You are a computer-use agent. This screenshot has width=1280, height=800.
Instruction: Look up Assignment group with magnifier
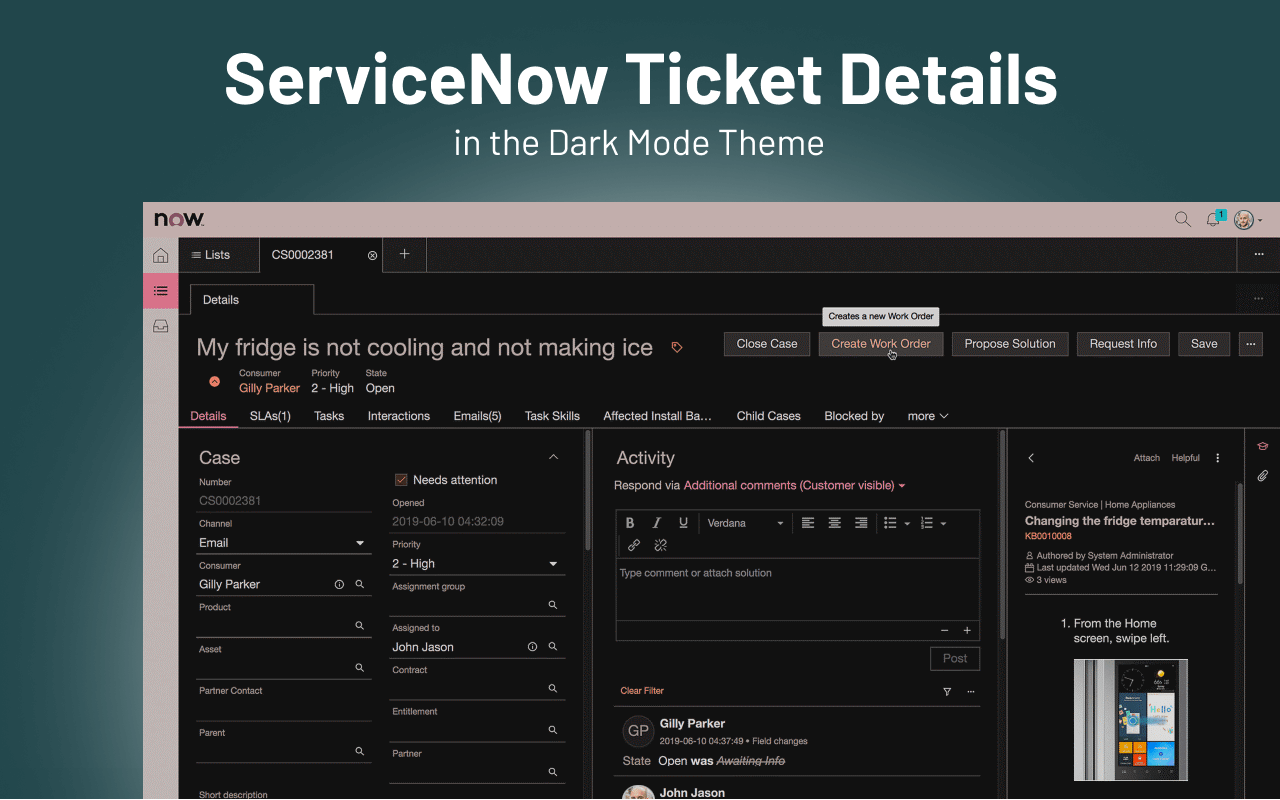point(553,605)
